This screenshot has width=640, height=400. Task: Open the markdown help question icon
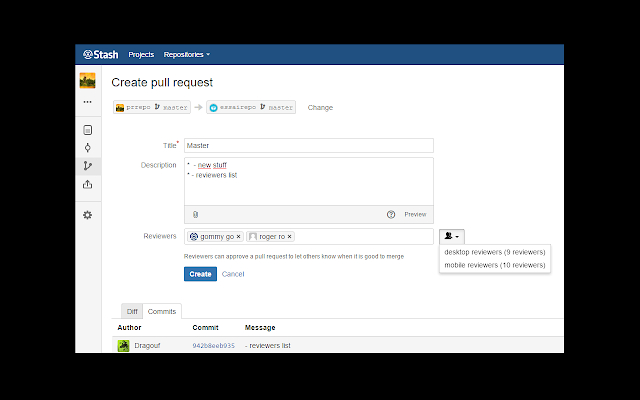[391, 214]
